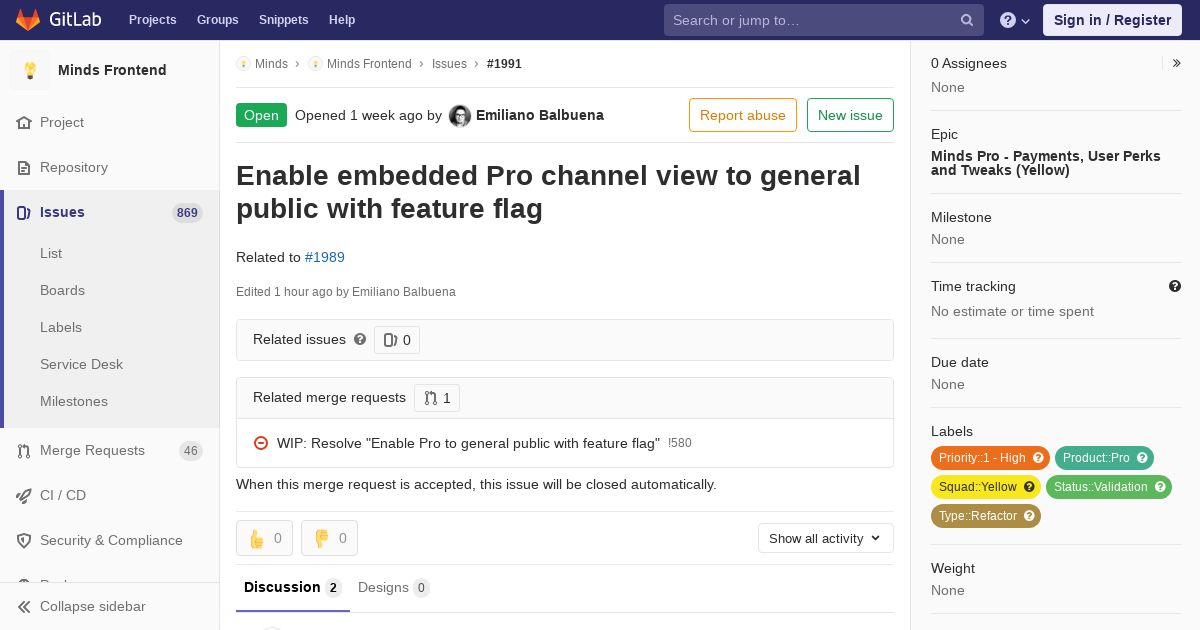The width and height of the screenshot is (1200, 630).
Task: Click the Project home icon in sidebar
Action: (x=24, y=122)
